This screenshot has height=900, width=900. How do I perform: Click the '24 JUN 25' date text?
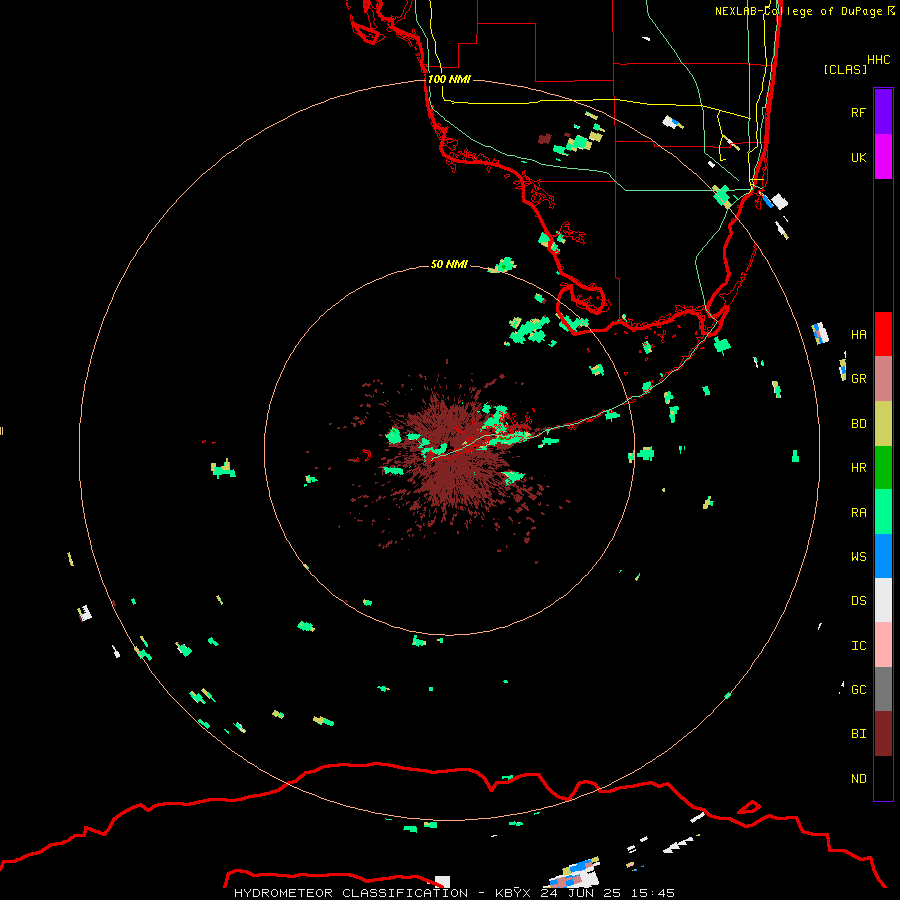[x=580, y=893]
